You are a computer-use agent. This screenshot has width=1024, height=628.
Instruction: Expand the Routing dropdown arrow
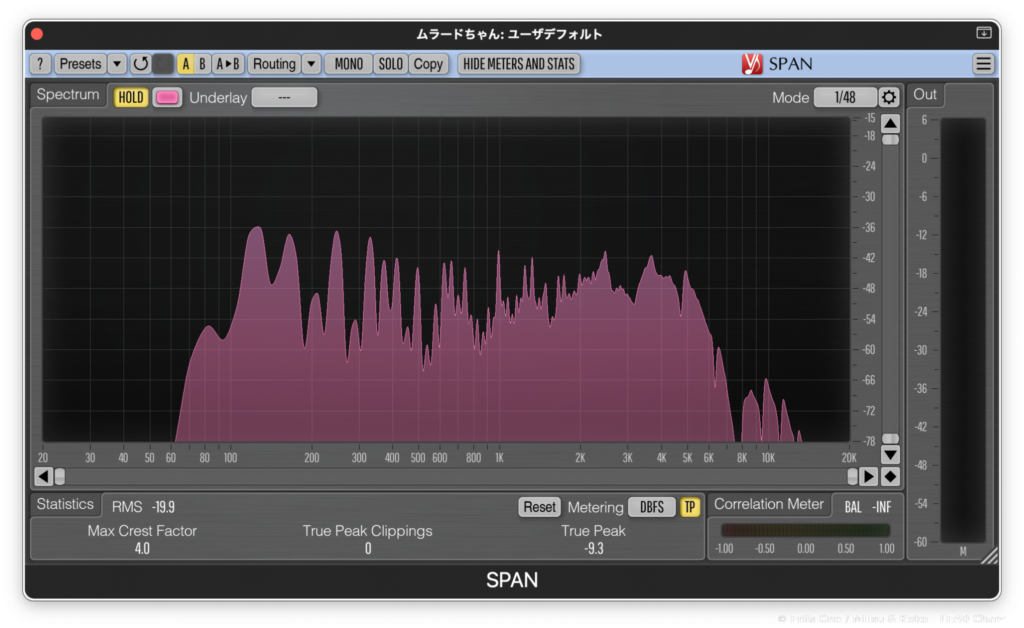tap(311, 64)
